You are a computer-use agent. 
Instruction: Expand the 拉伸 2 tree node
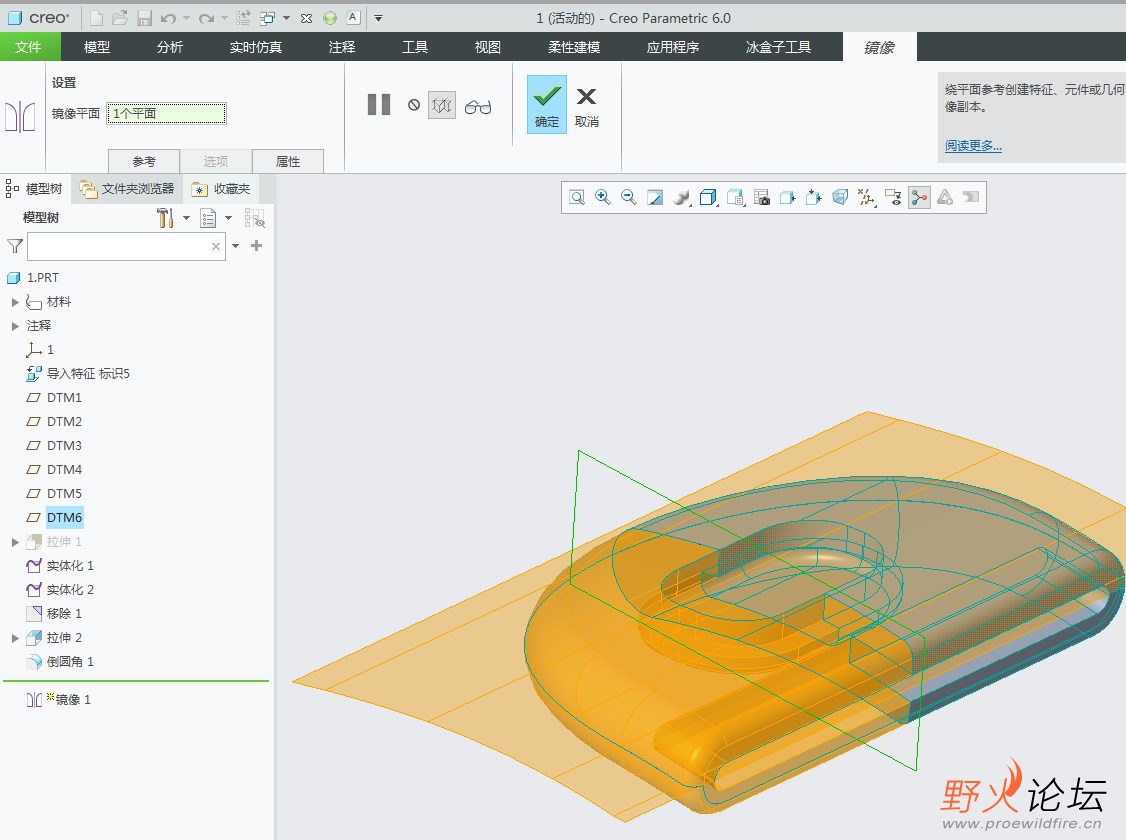click(x=15, y=638)
